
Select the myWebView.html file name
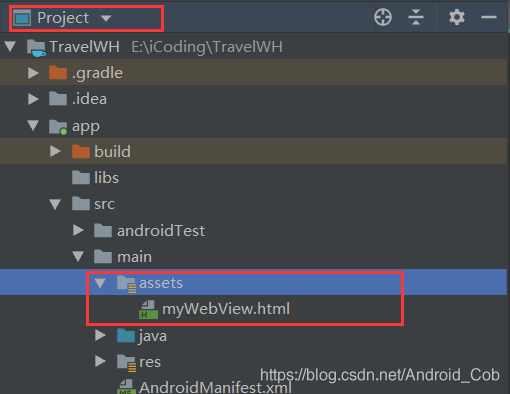(226, 309)
